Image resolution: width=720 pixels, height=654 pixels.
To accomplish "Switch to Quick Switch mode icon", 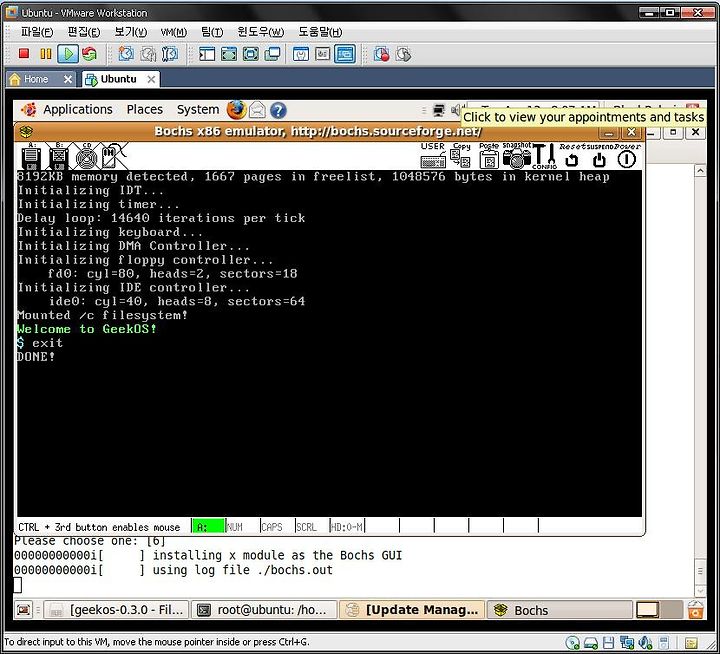I will [x=229, y=54].
